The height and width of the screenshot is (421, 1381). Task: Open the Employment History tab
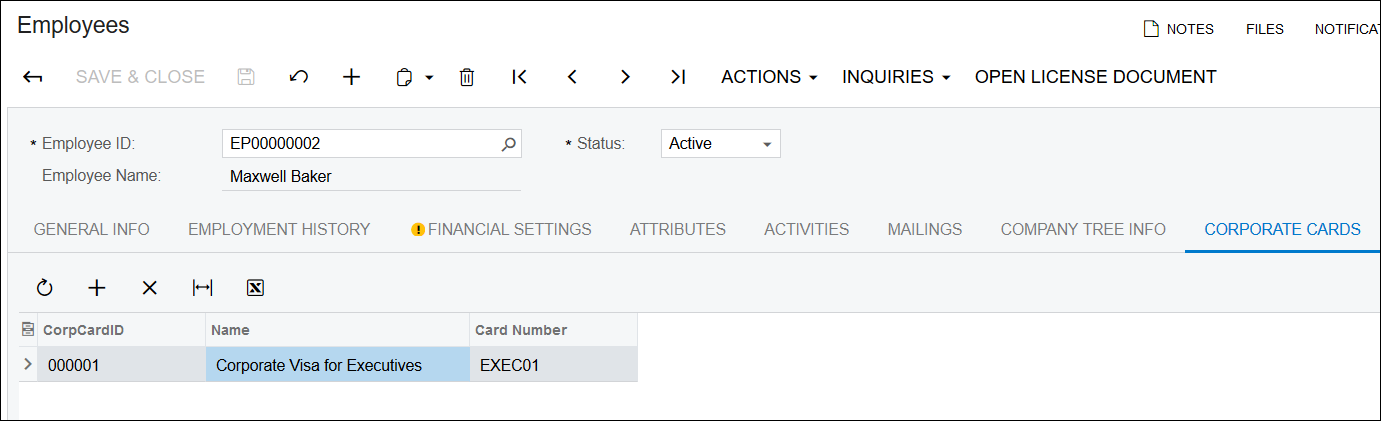pos(279,230)
